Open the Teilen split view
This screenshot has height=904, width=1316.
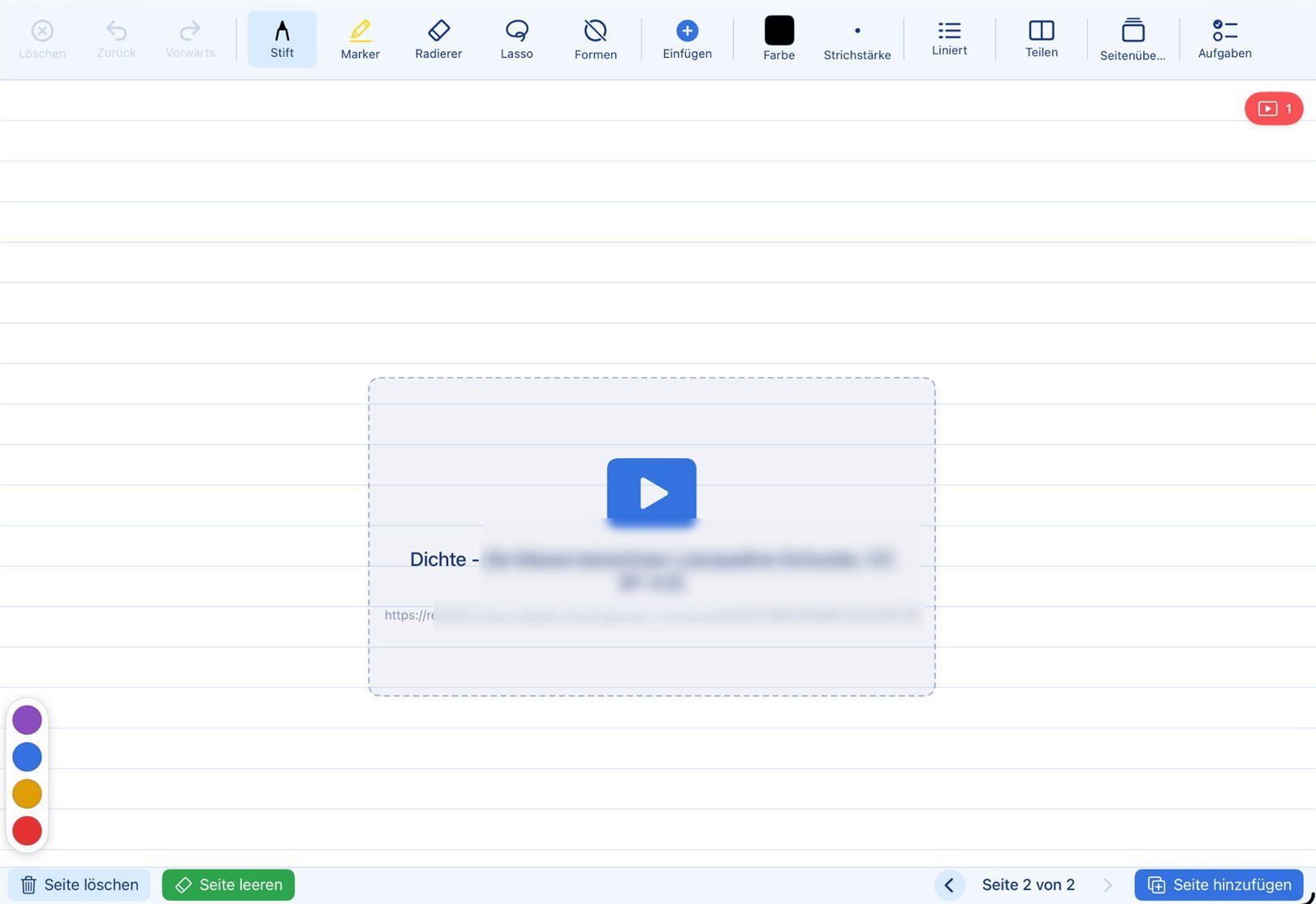1041,39
